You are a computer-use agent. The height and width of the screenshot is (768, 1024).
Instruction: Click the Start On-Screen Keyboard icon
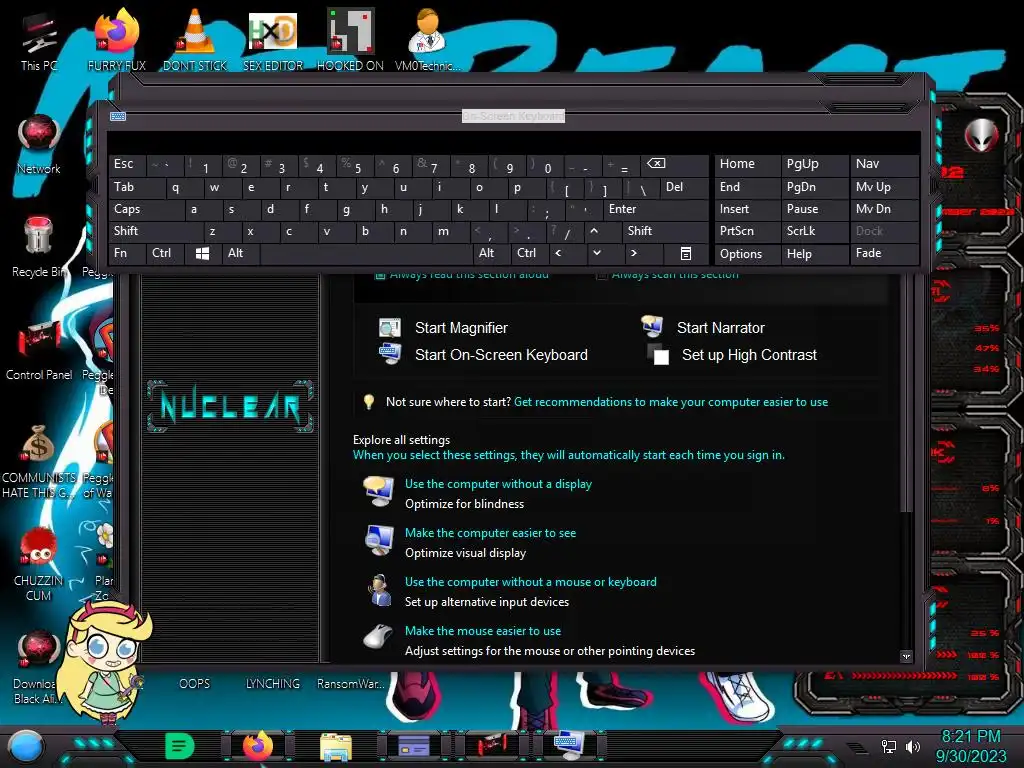(390, 354)
